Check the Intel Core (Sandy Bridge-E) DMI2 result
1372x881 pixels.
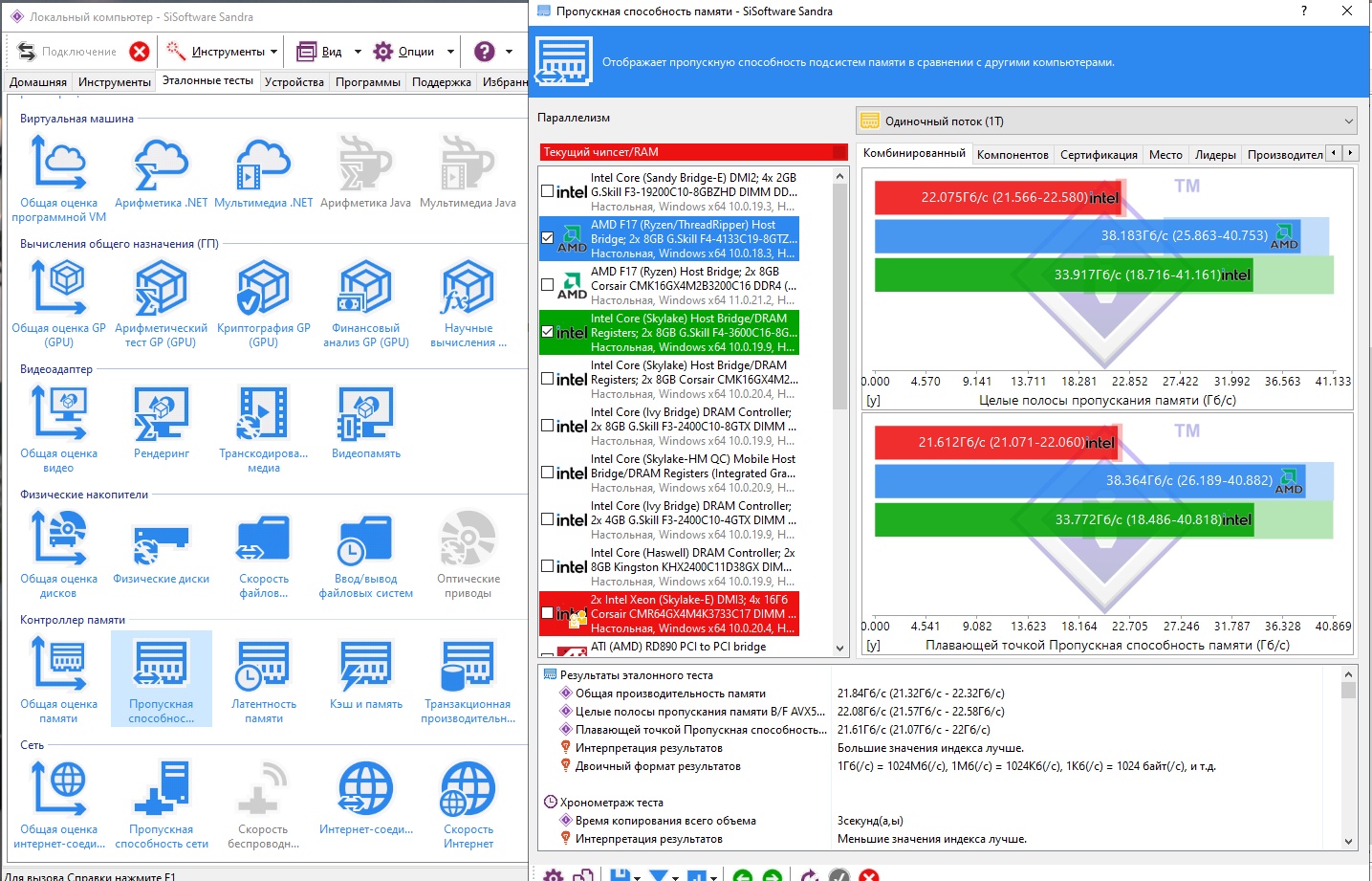(547, 191)
